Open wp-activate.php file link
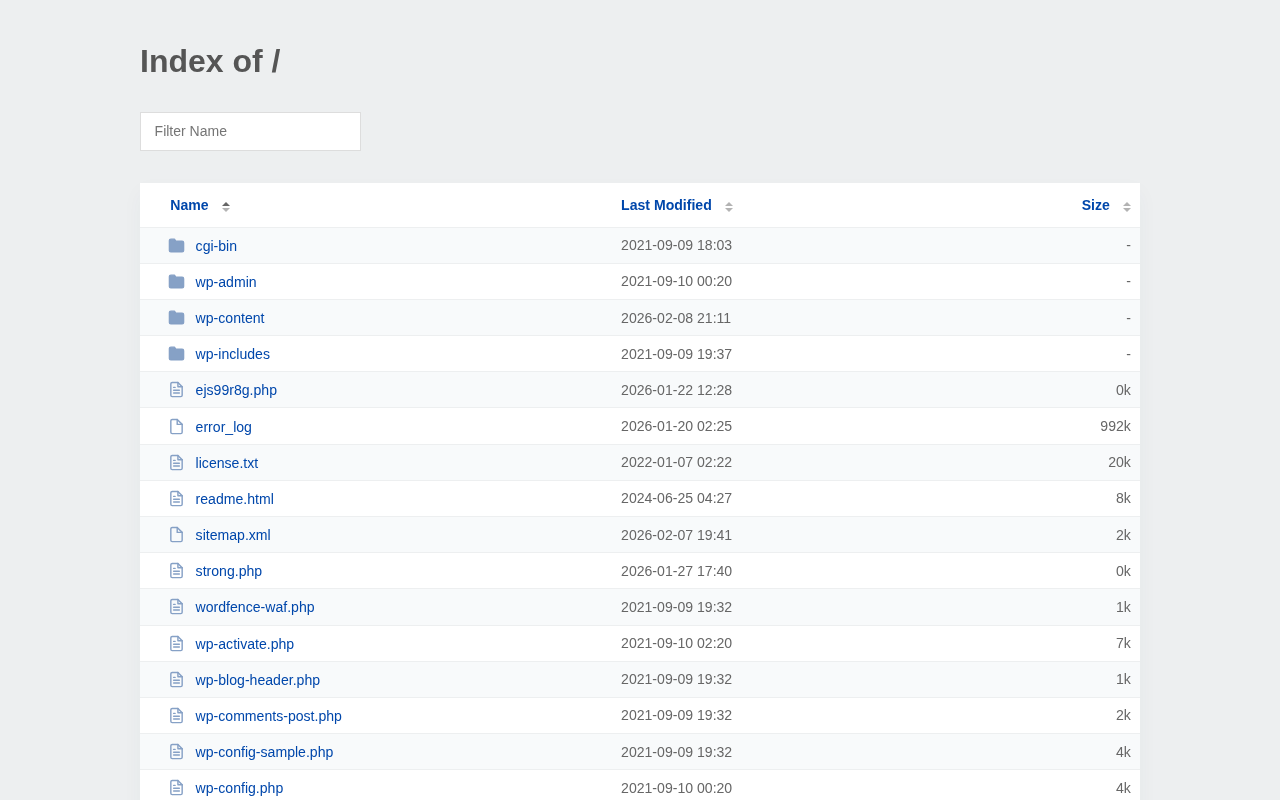The height and width of the screenshot is (800, 1280). [x=245, y=644]
